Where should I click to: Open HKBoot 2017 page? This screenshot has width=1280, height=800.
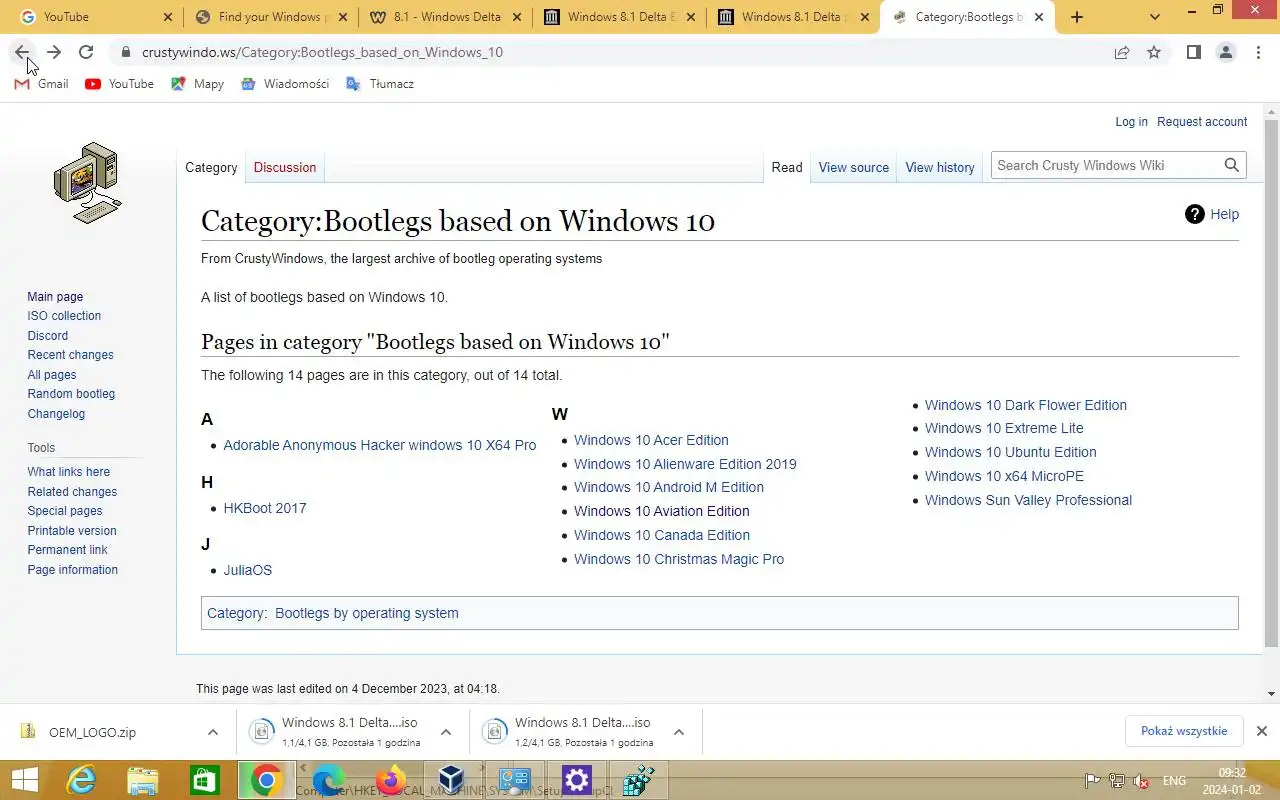(265, 508)
